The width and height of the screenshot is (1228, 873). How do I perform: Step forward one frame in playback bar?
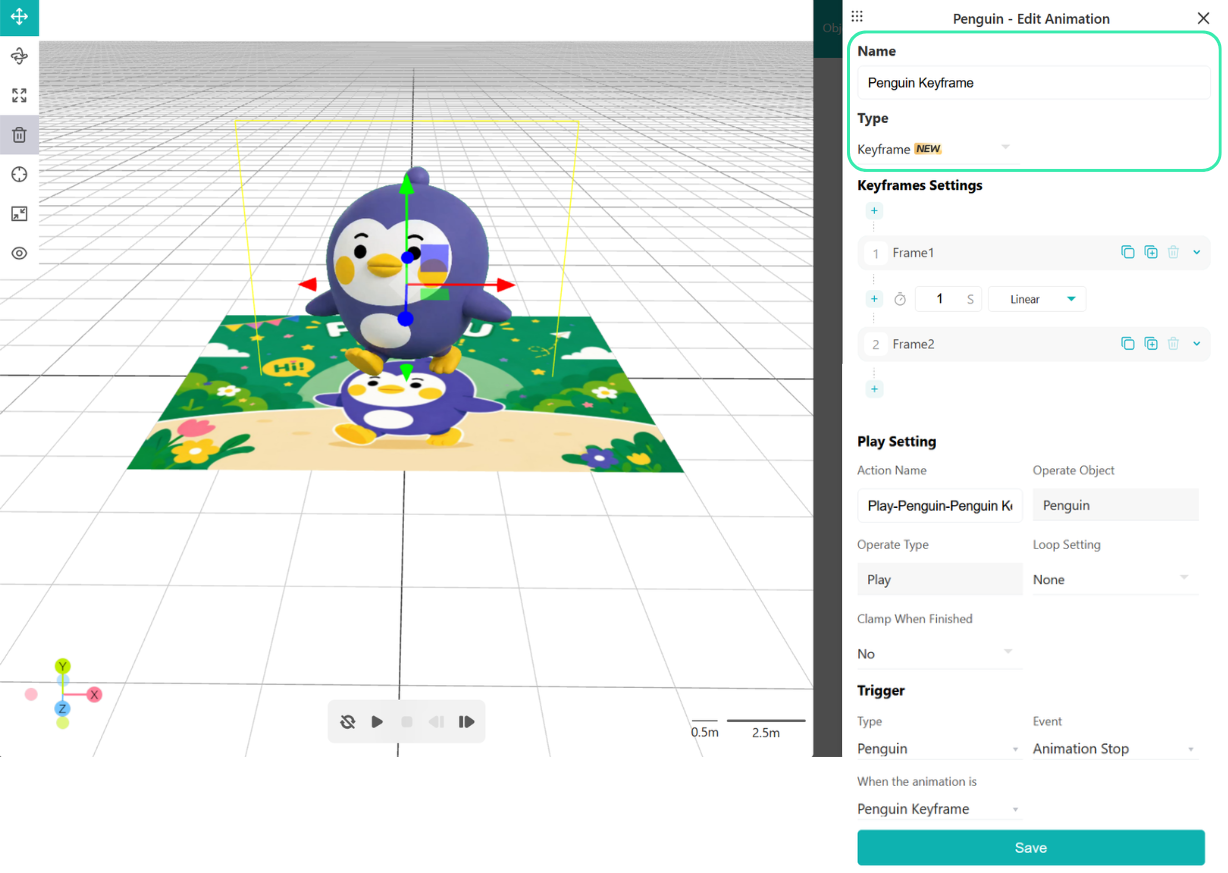(x=466, y=722)
